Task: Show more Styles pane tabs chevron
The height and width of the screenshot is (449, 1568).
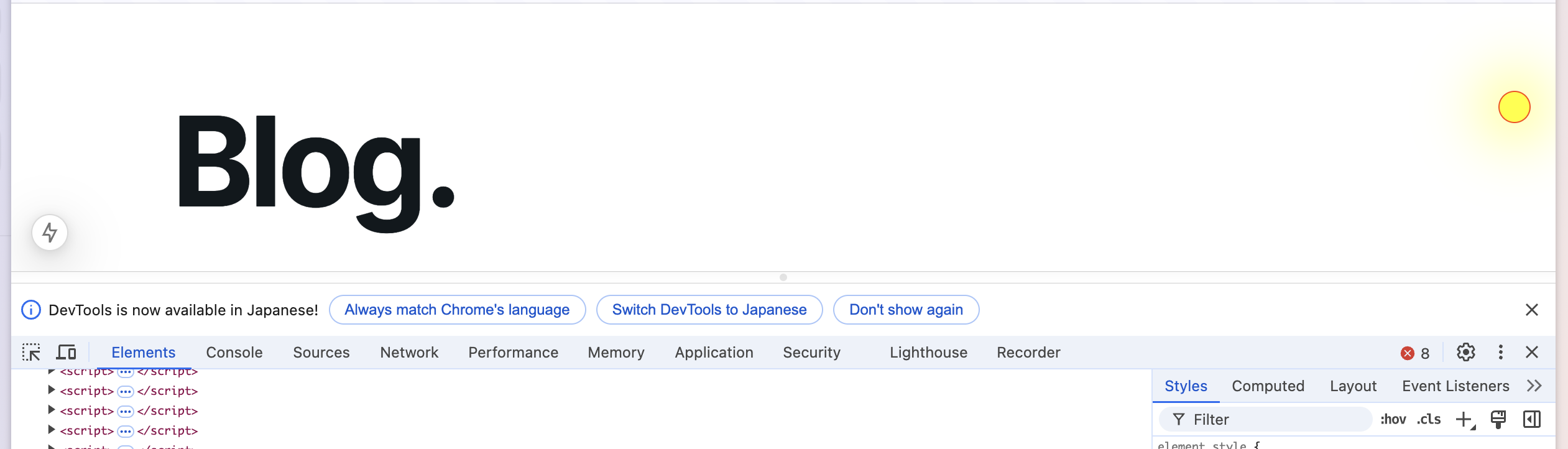Action: pyautogui.click(x=1534, y=386)
